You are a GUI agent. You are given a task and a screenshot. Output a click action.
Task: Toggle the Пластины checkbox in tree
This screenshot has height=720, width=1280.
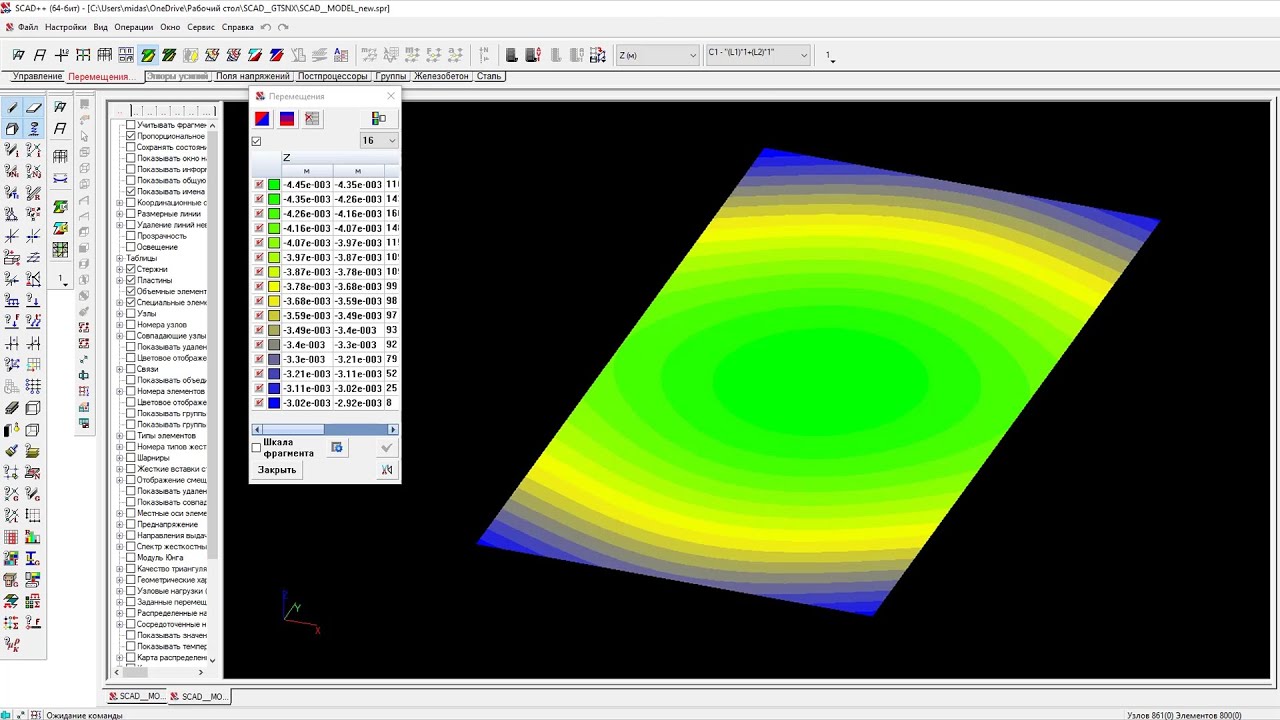pos(131,280)
